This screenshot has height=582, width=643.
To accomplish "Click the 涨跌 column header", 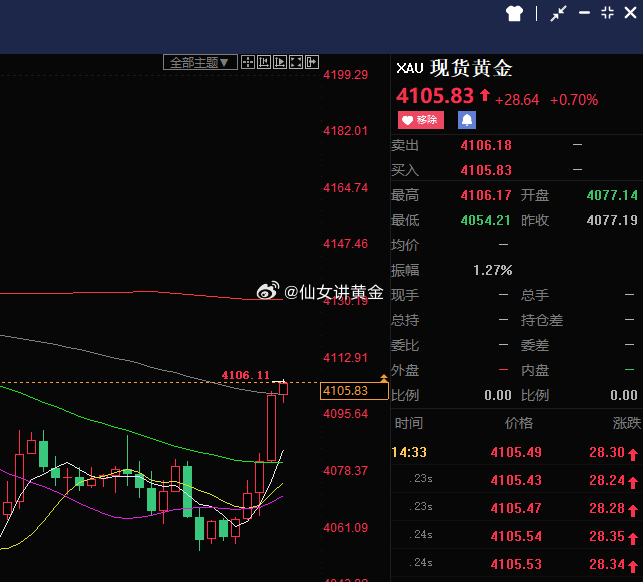I will coord(627,423).
